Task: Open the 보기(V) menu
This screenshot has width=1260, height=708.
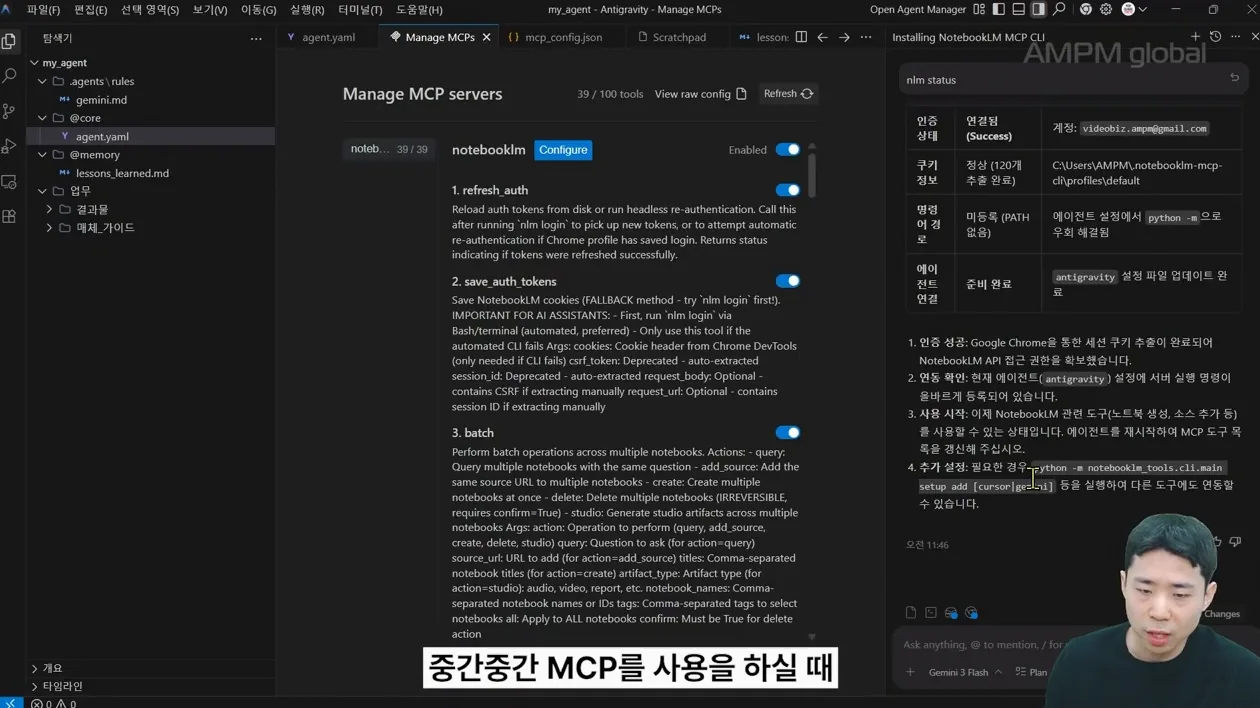Action: pyautogui.click(x=209, y=10)
